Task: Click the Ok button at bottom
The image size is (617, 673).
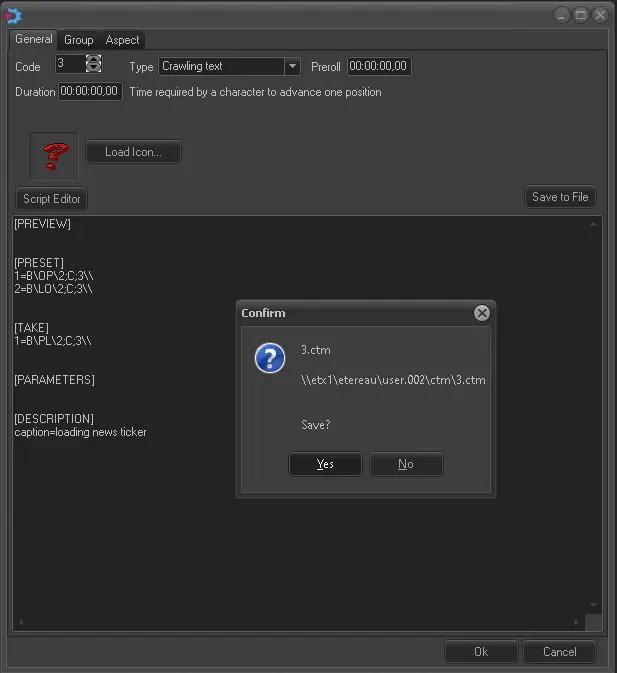Action: tap(481, 652)
